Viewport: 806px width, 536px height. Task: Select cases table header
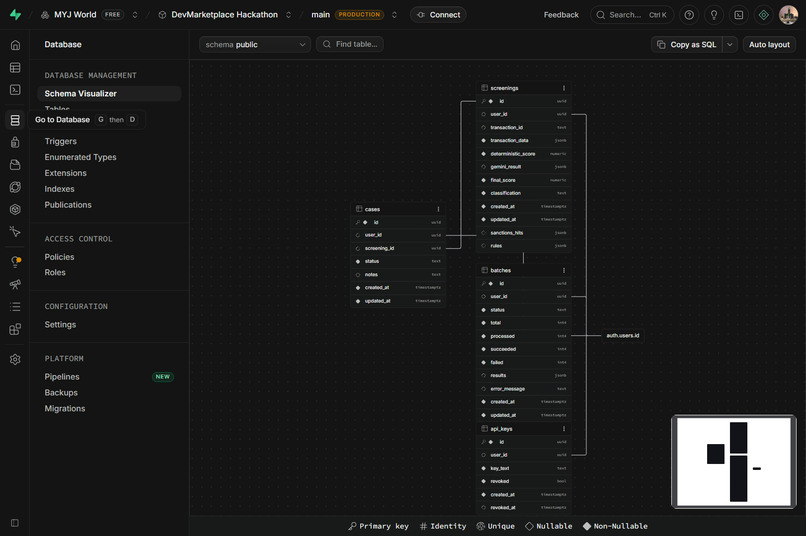click(x=397, y=209)
